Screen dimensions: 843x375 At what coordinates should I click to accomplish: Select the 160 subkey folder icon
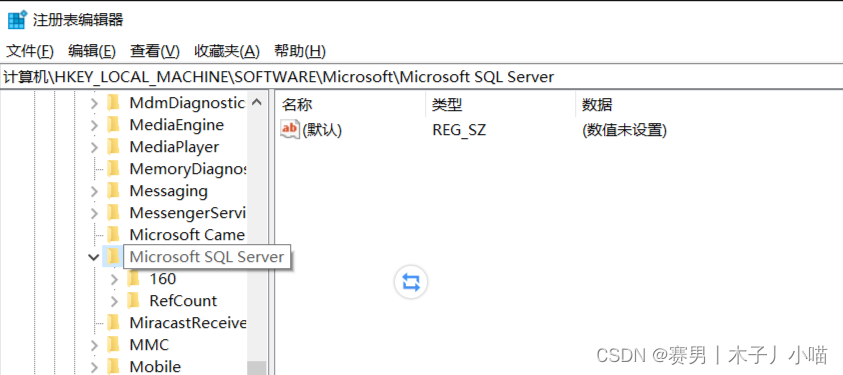point(133,279)
